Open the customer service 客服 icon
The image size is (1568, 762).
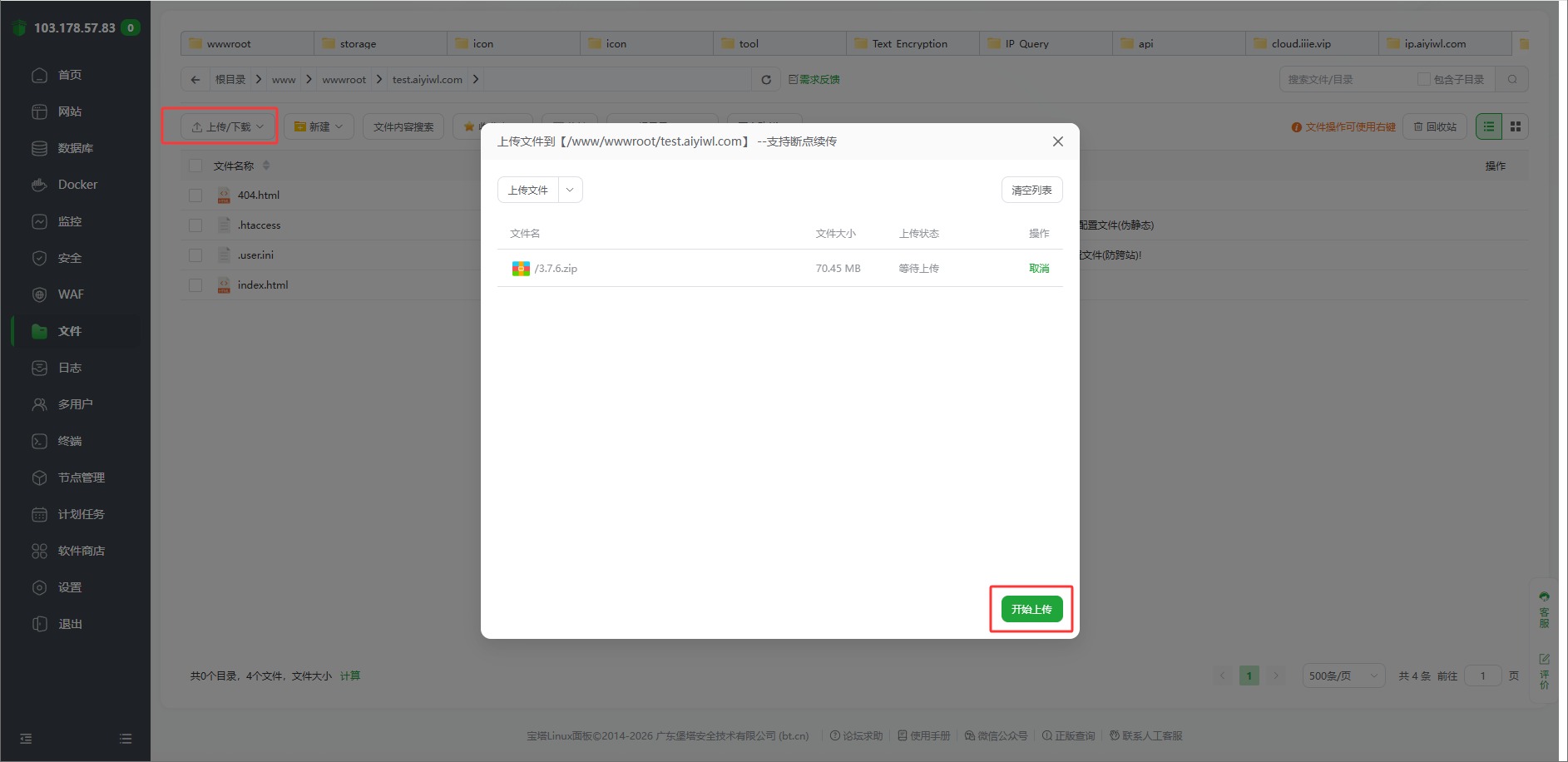1544,609
